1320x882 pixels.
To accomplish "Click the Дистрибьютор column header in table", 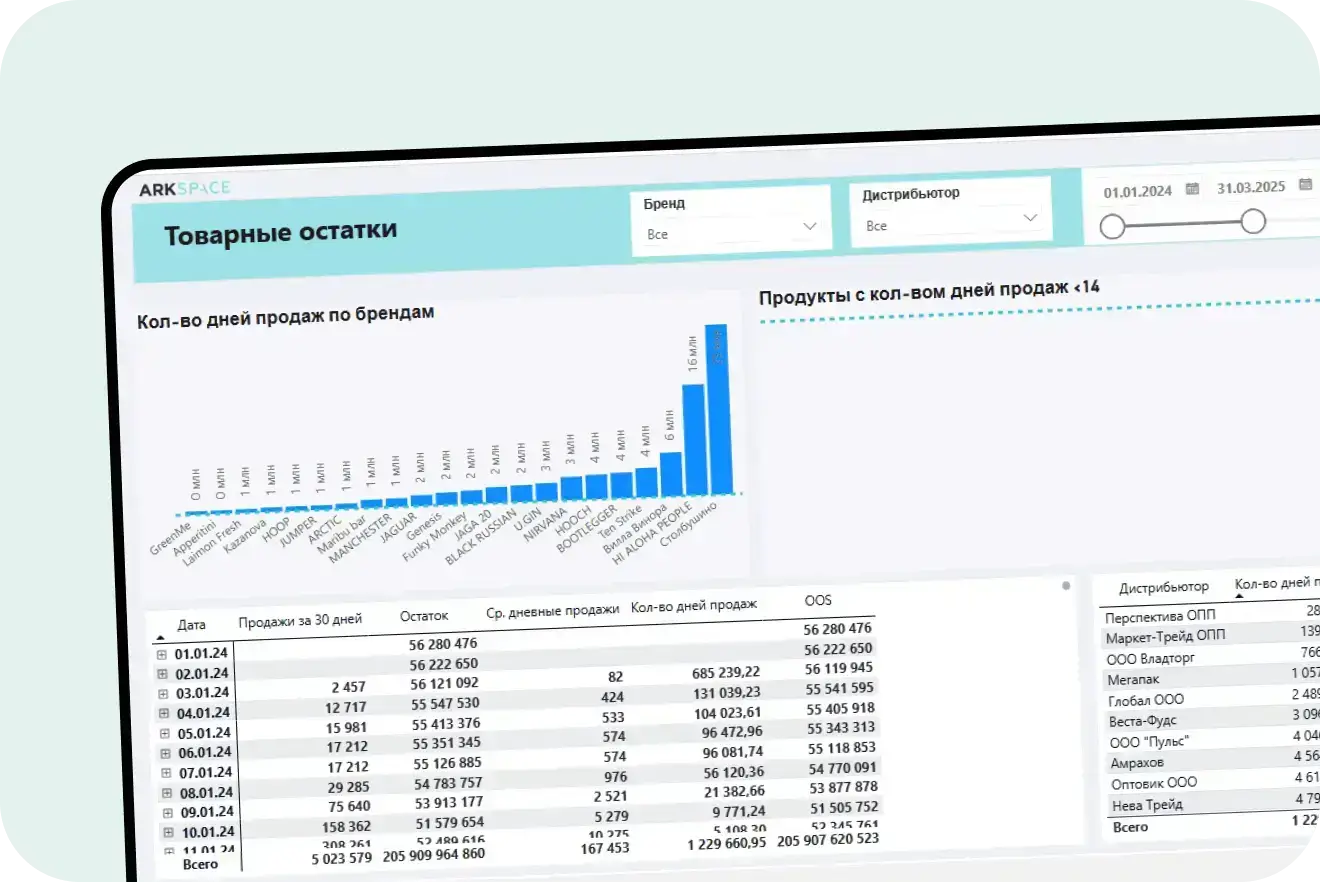I will pyautogui.click(x=1163, y=587).
